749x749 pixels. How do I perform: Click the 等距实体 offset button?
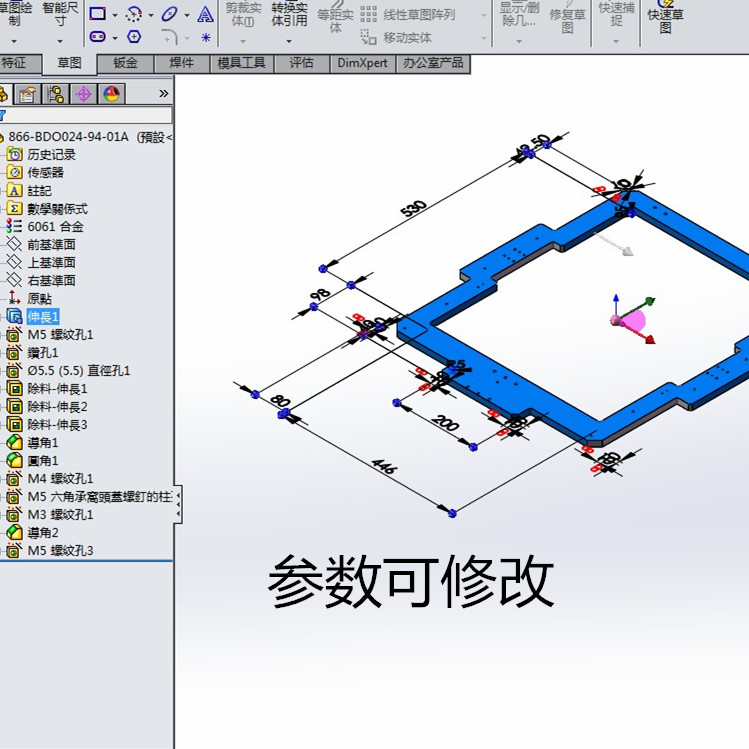[335, 18]
